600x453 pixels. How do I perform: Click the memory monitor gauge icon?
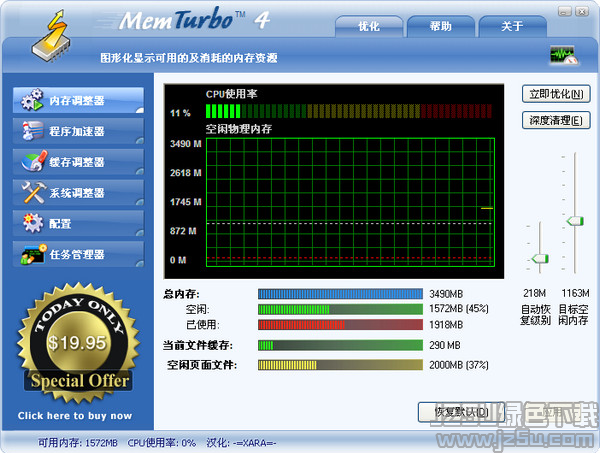[564, 56]
